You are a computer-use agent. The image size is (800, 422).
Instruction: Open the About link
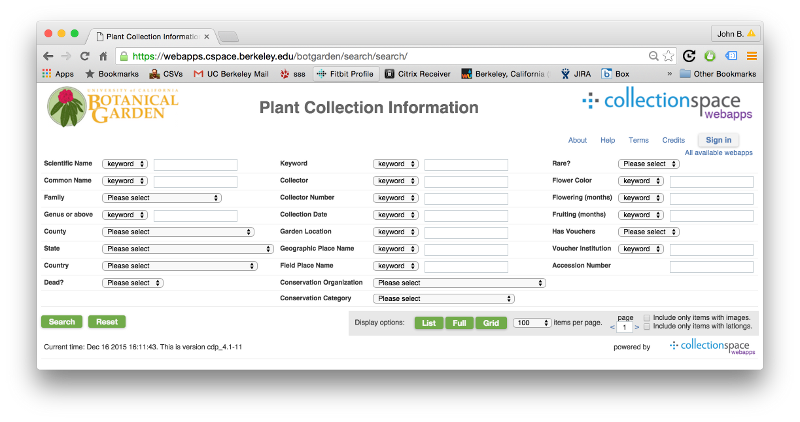[578, 140]
